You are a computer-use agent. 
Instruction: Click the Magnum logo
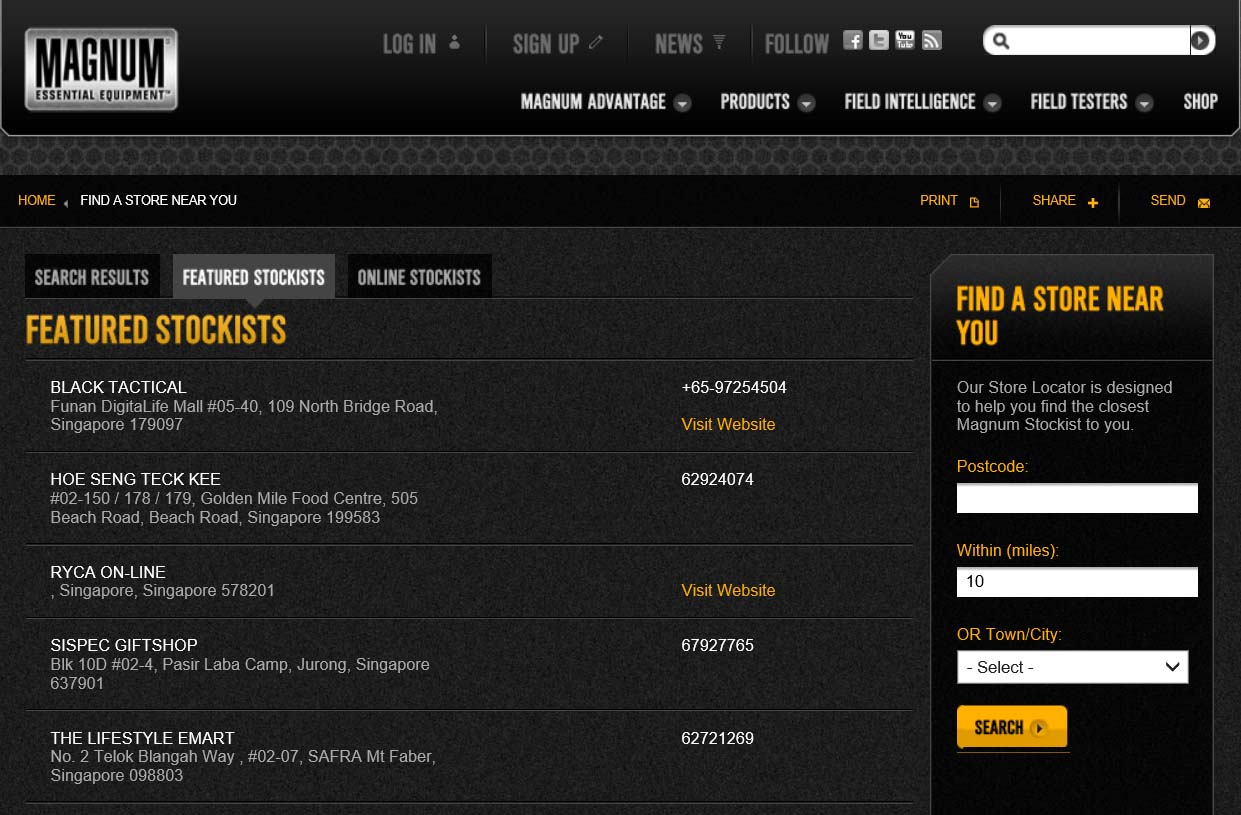click(x=101, y=69)
